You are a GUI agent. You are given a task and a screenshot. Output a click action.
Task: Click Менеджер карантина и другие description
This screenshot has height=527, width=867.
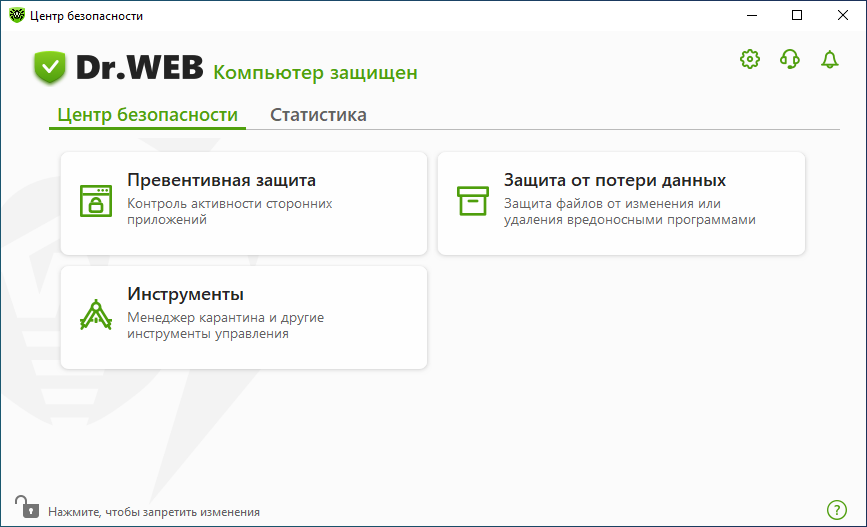[226, 326]
